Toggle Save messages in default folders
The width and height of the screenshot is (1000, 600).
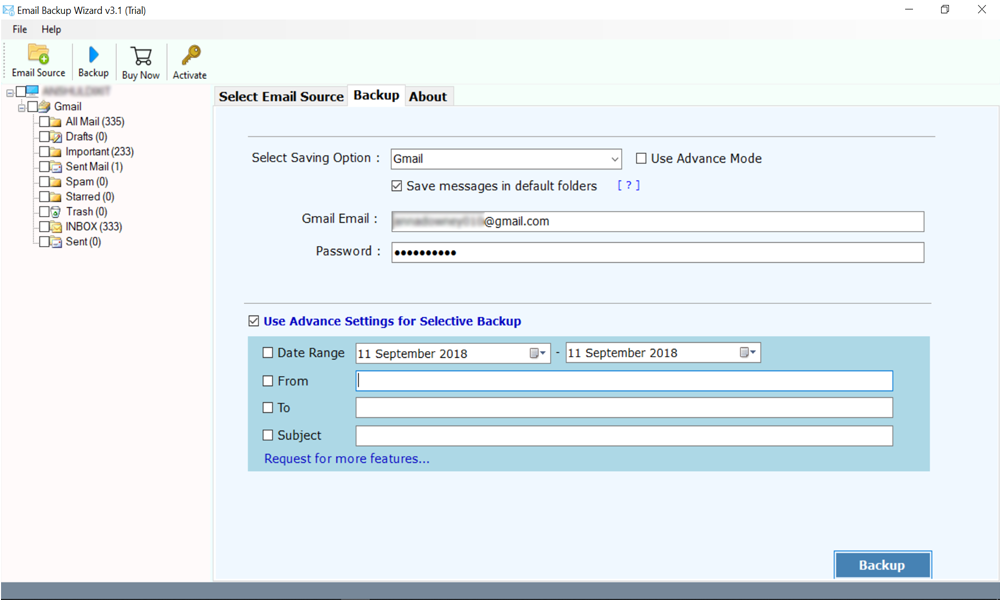(x=397, y=186)
